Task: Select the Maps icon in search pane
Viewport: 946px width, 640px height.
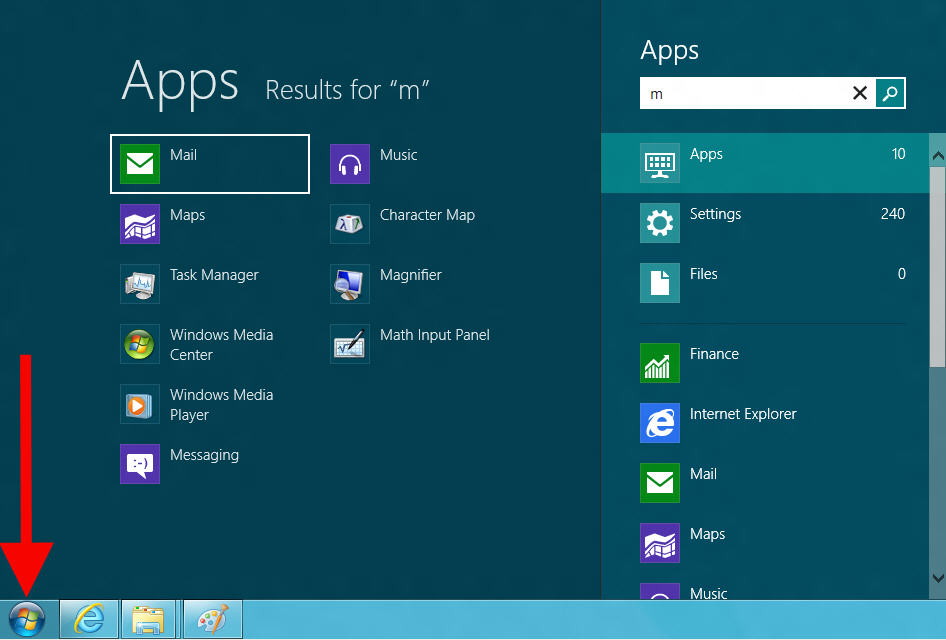Action: point(660,543)
